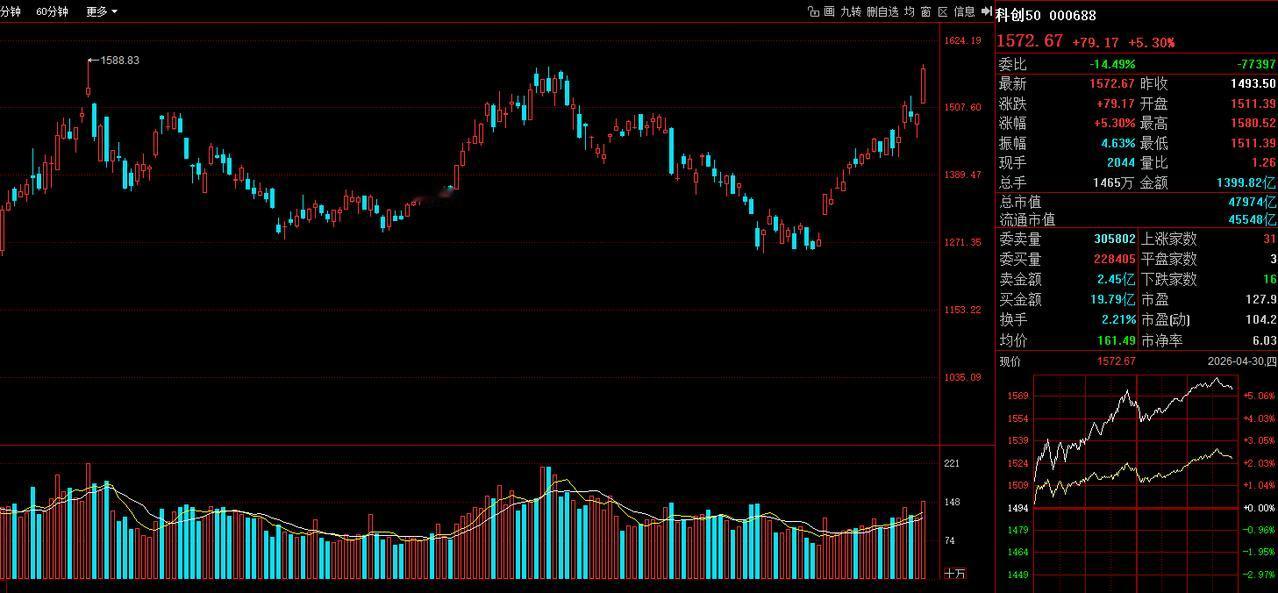1278x593 pixels.
Task: Click the mini intraday trend chart
Action: point(1135,483)
